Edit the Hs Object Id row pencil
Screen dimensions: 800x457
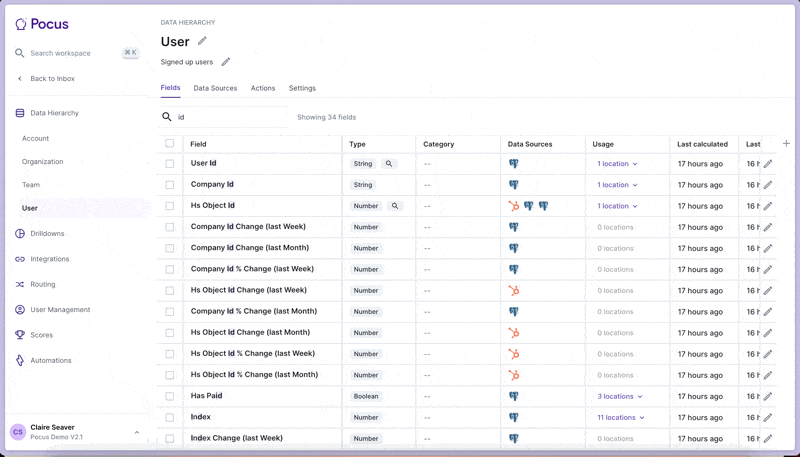(768, 206)
